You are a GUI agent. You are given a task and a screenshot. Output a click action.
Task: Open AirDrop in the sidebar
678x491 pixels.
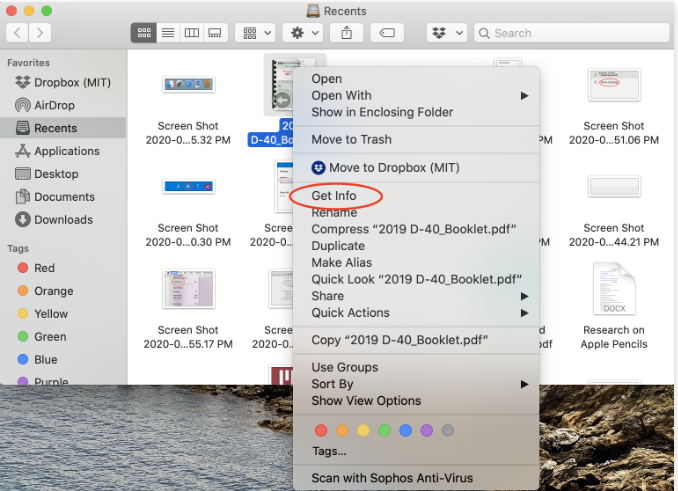coord(63,105)
